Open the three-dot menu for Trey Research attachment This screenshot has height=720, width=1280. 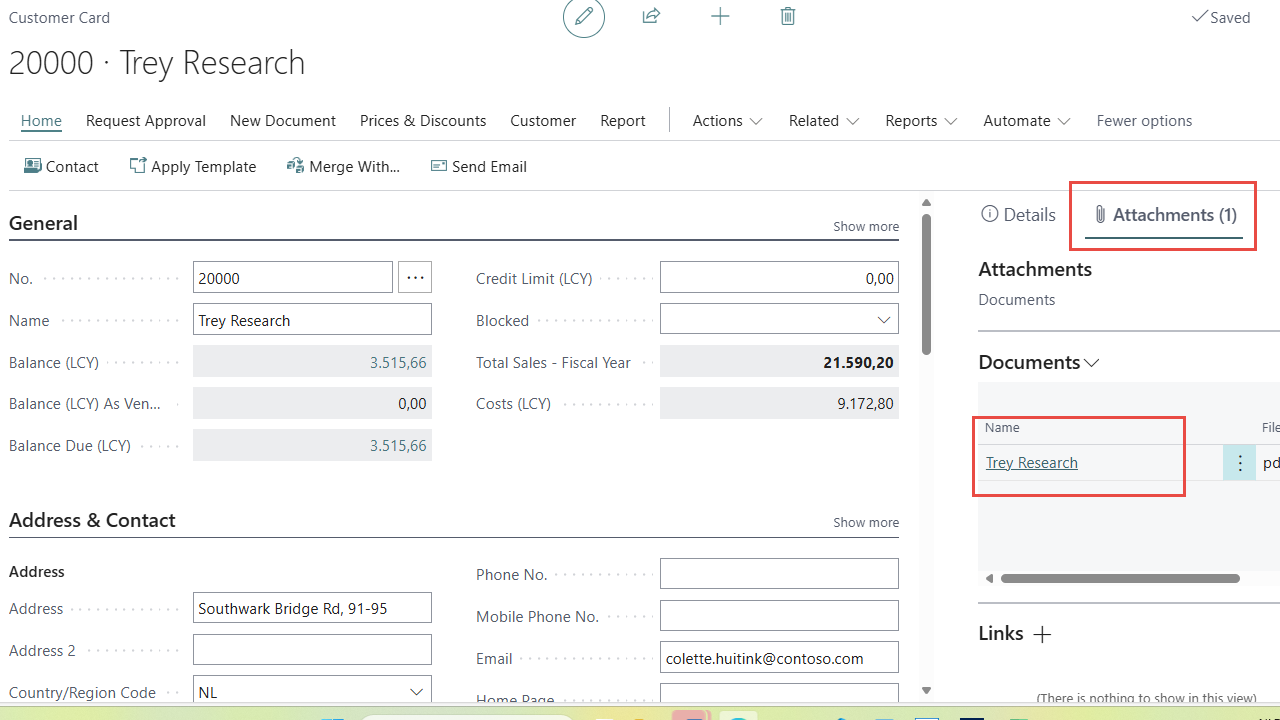pos(1239,463)
